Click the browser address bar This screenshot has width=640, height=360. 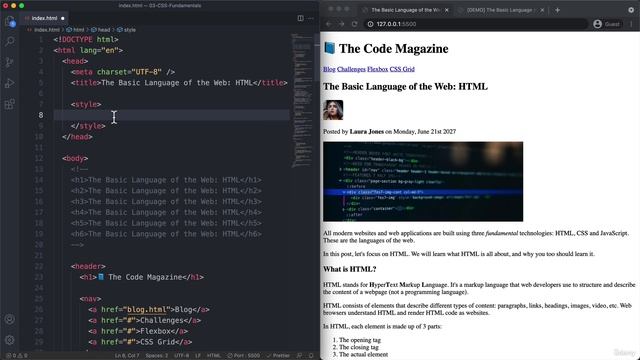coord(476,24)
